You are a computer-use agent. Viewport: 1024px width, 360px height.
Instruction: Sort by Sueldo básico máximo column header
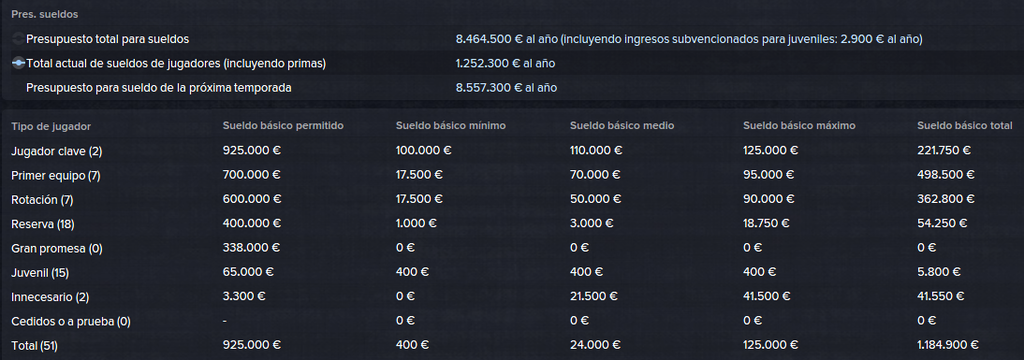[x=799, y=125]
